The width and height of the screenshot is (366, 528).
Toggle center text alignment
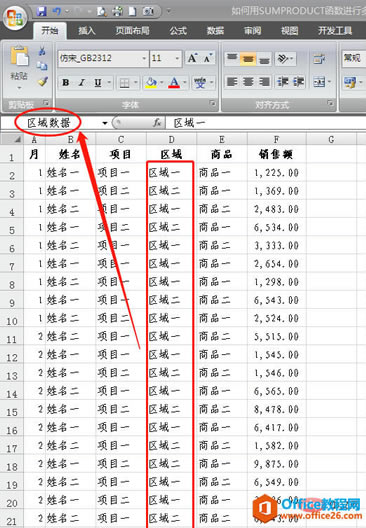pos(248,82)
